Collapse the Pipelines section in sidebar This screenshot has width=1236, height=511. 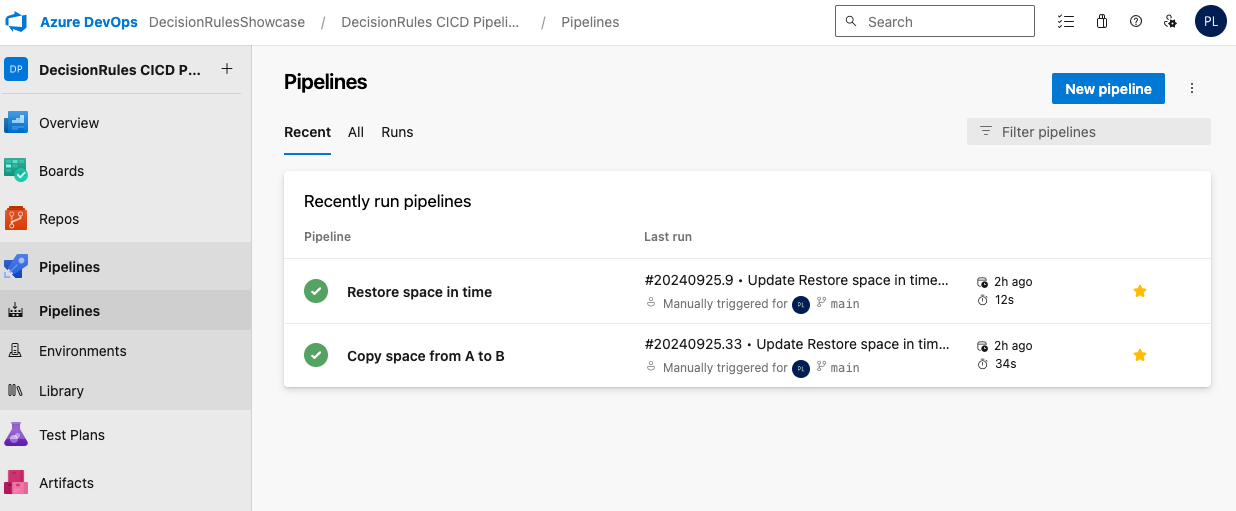click(x=69, y=267)
